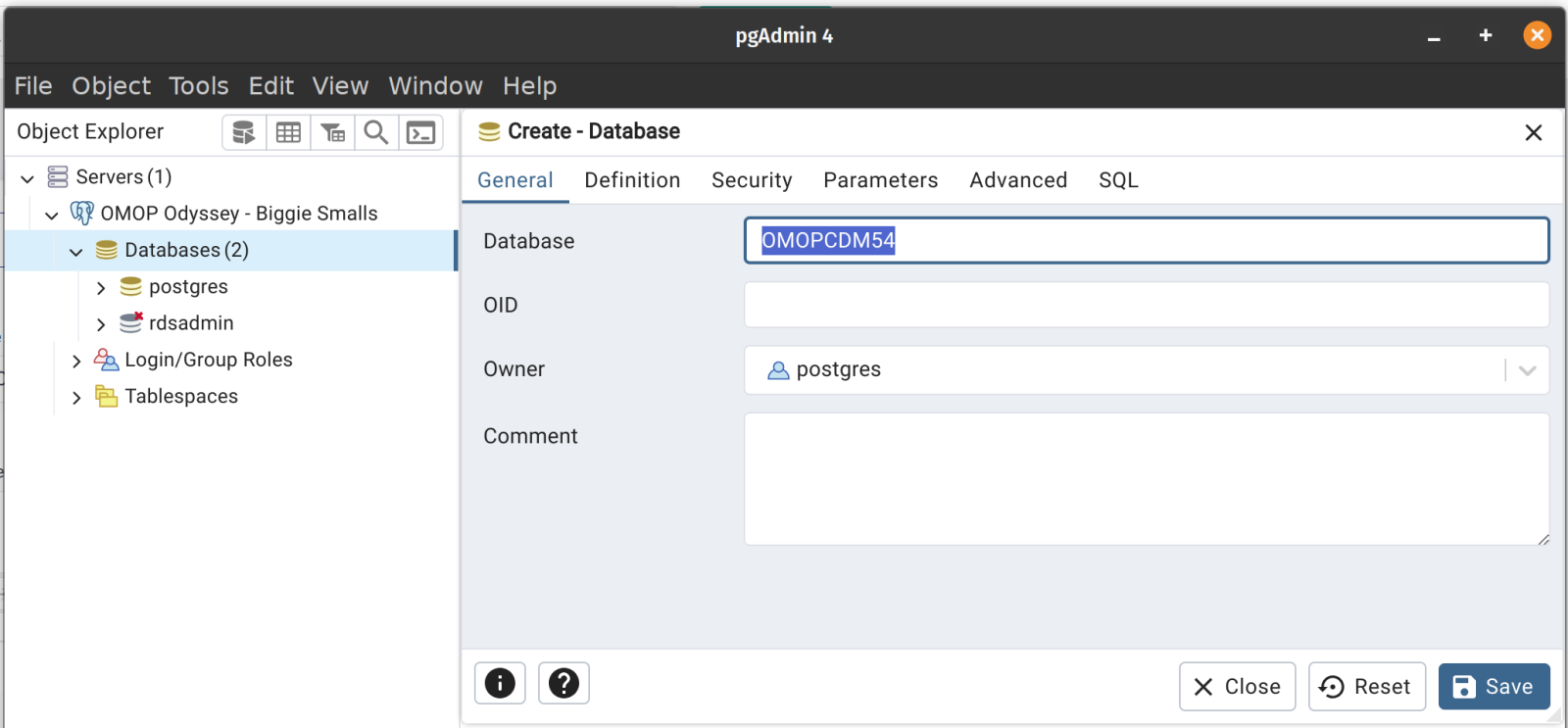The image size is (1568, 728).
Task: Switch to the SQL tab
Action: point(1118,180)
